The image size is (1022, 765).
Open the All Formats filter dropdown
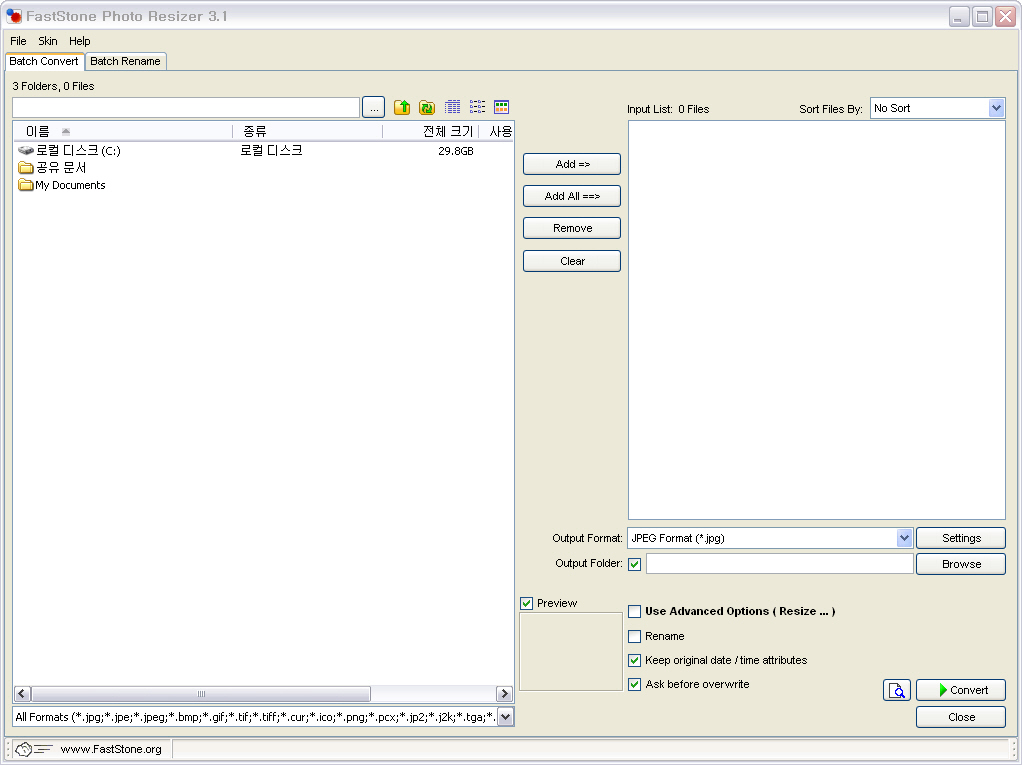pos(506,717)
